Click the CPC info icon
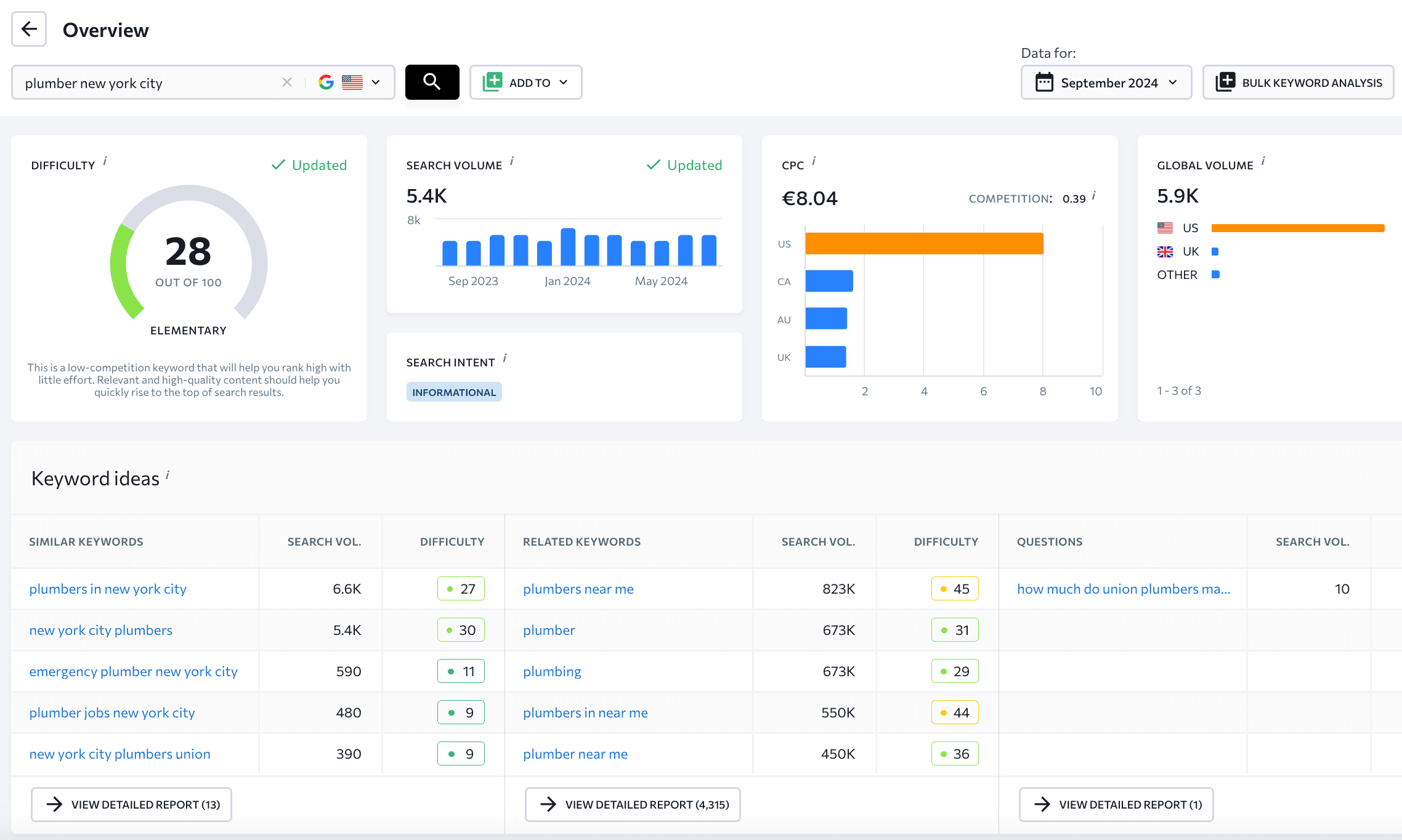The image size is (1402, 840). (814, 161)
